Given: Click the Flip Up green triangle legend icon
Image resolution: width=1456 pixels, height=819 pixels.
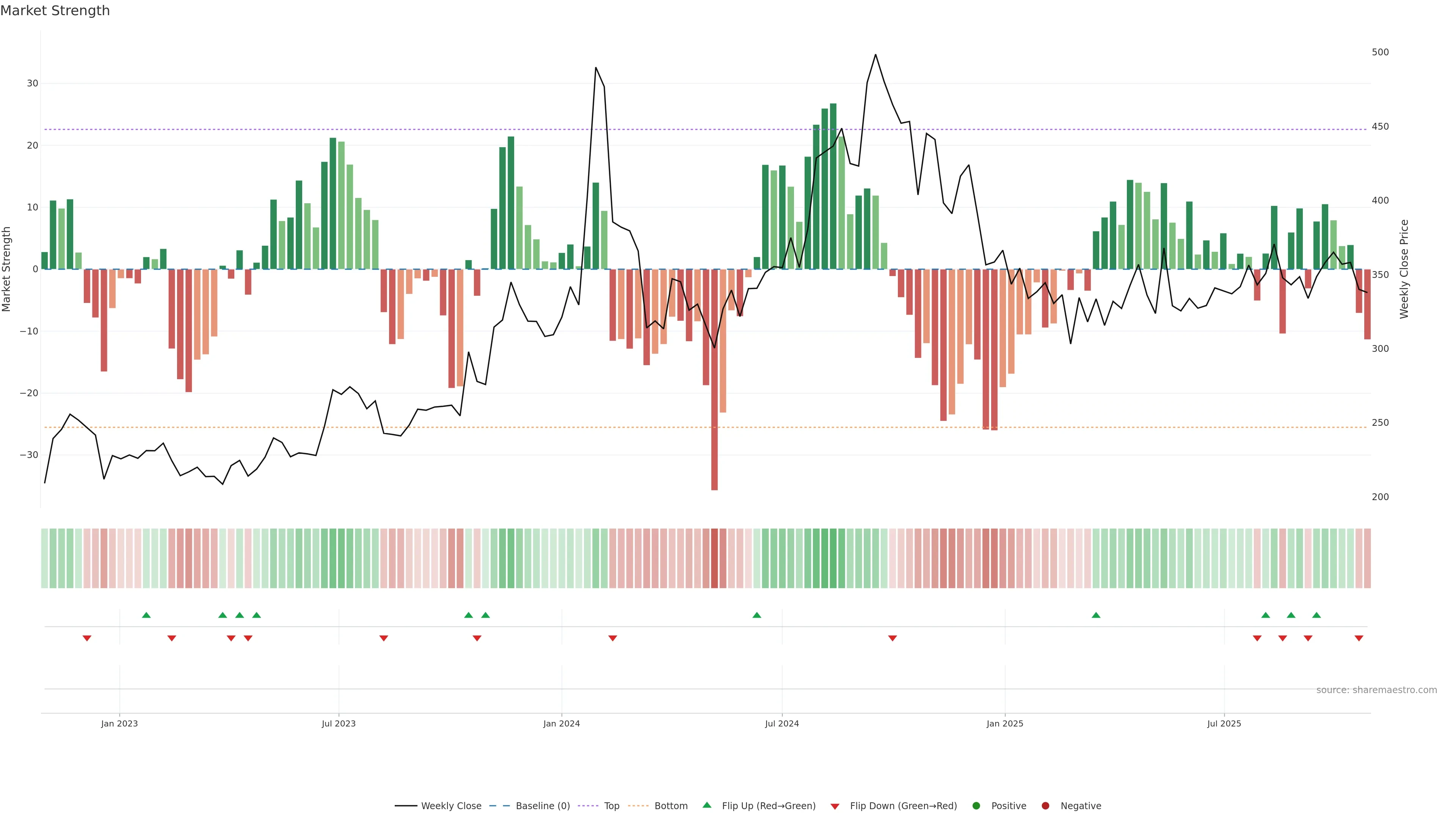Looking at the screenshot, I should pyautogui.click(x=706, y=805).
